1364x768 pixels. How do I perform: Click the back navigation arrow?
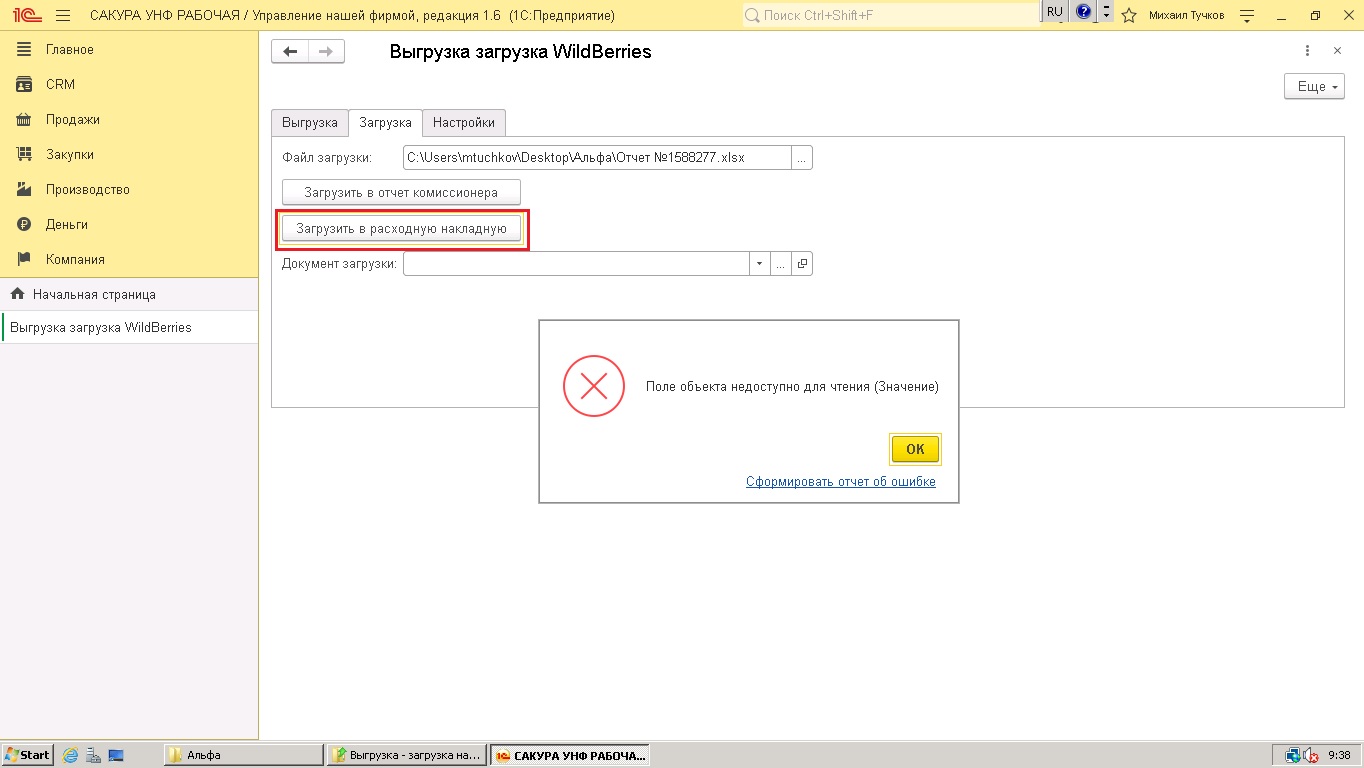pyautogui.click(x=290, y=52)
